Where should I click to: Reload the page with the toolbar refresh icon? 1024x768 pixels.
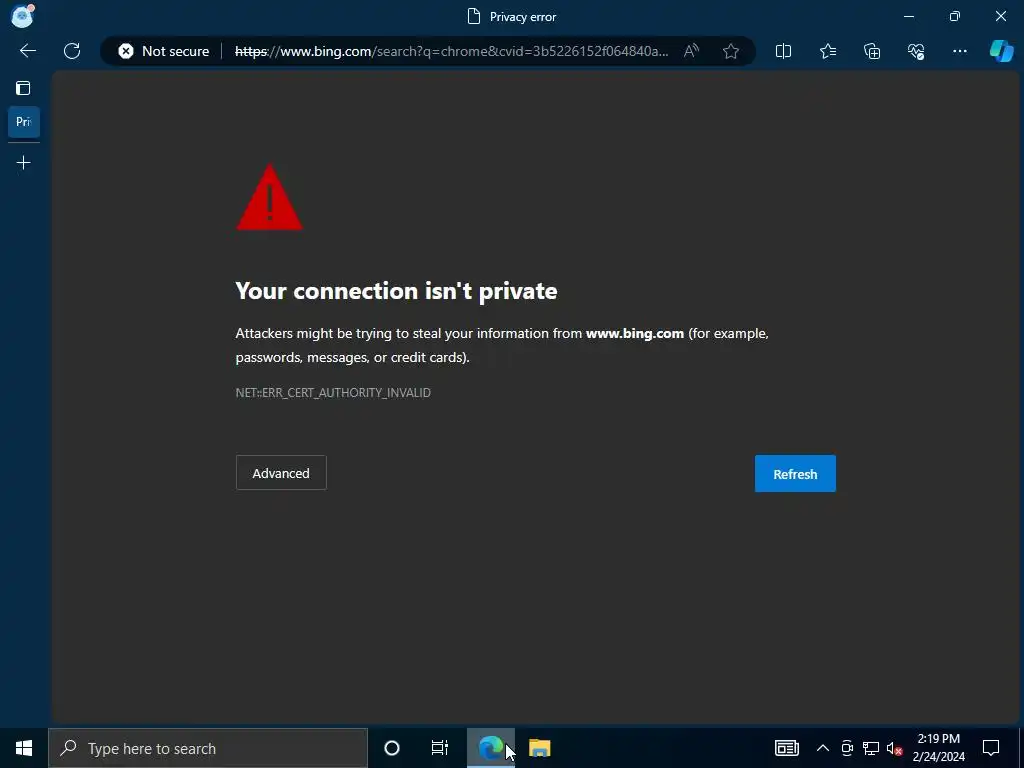(72, 51)
